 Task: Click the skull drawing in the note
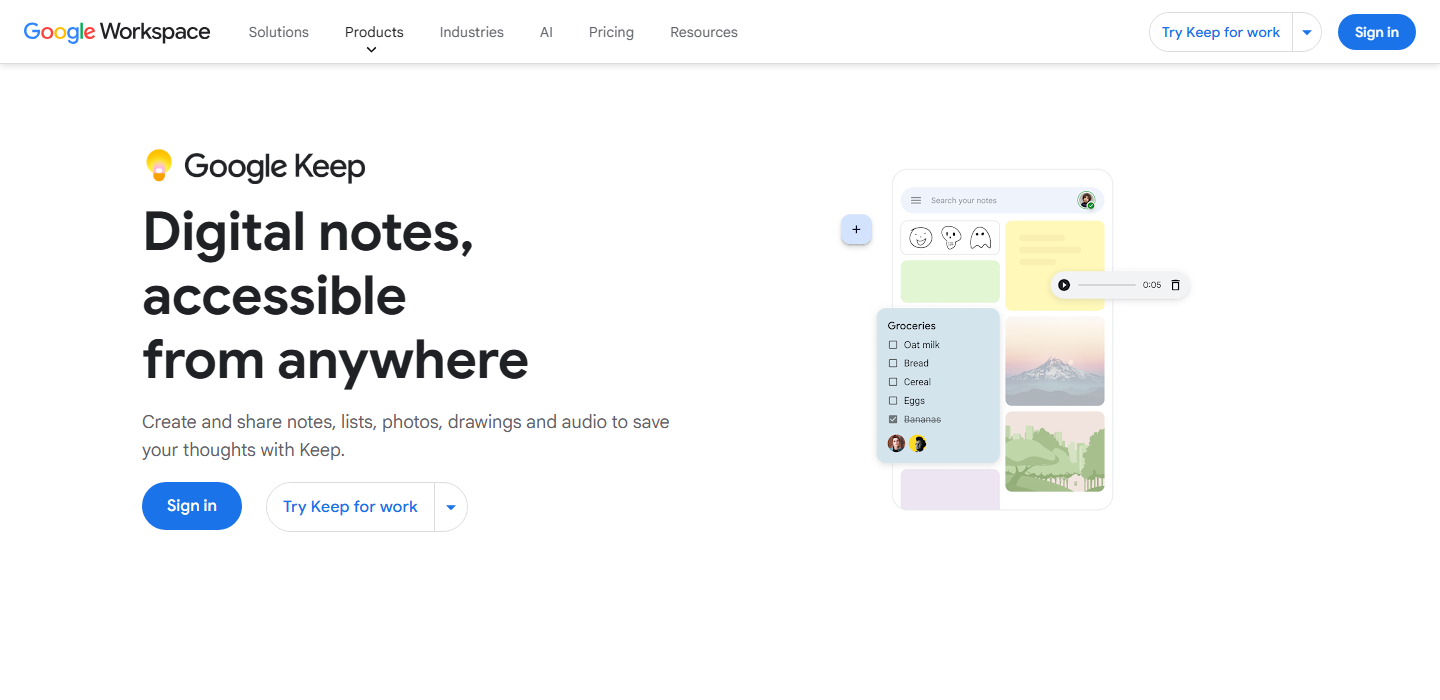(951, 238)
